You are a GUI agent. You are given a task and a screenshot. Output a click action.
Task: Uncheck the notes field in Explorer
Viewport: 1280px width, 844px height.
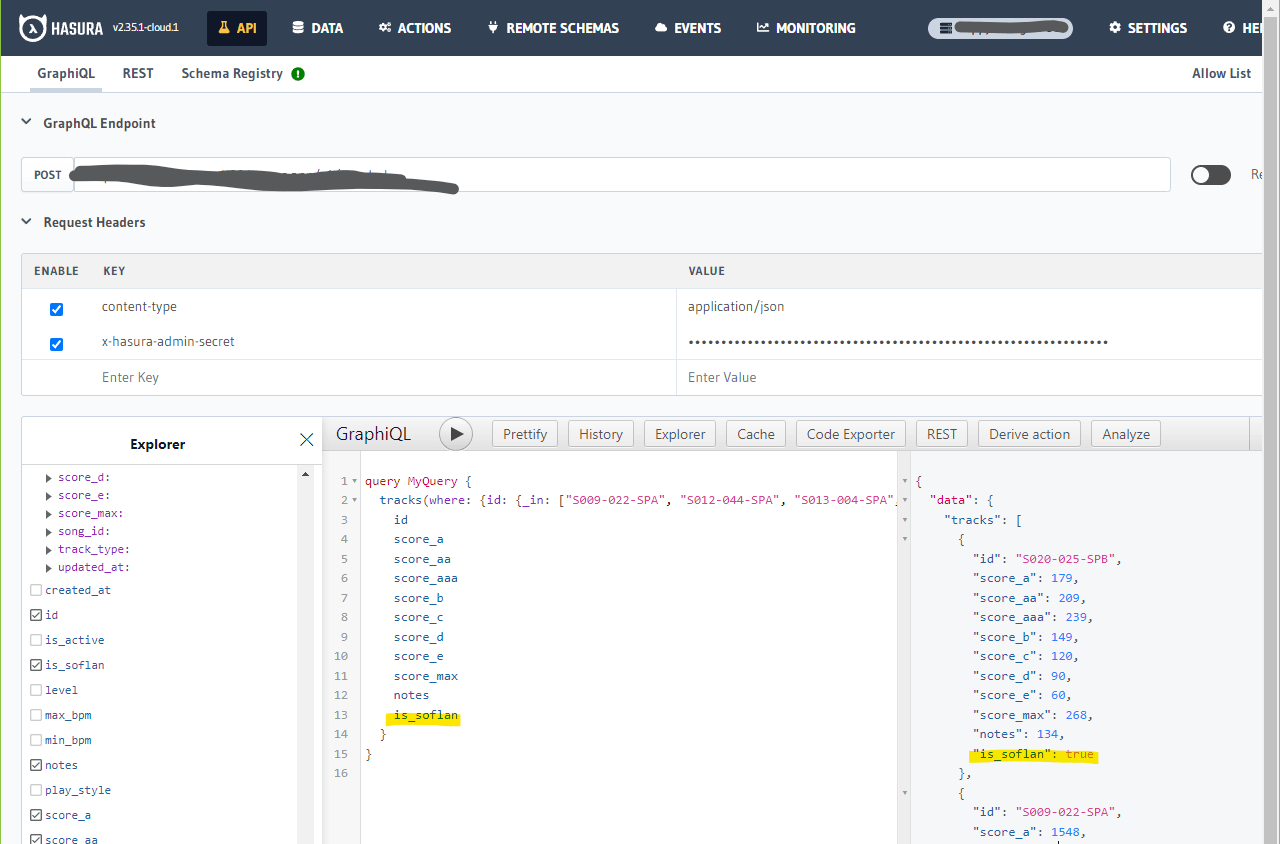pos(37,765)
